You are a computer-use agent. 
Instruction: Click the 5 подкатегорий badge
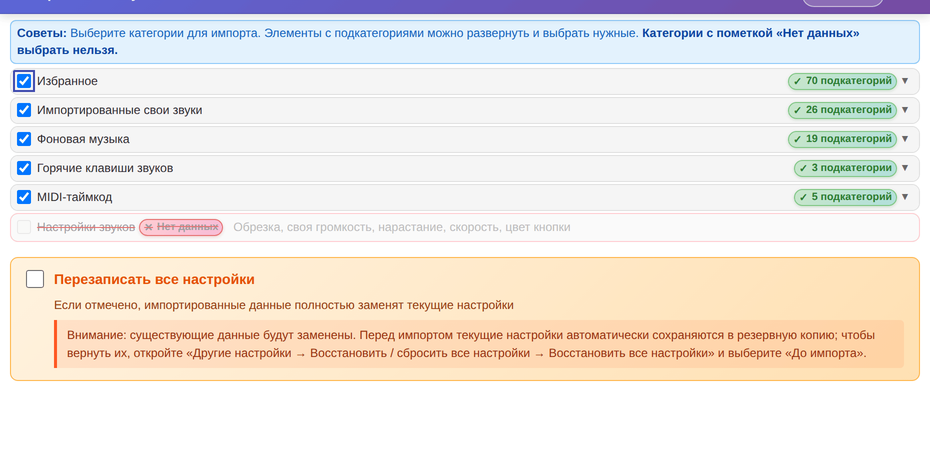pyautogui.click(x=845, y=197)
